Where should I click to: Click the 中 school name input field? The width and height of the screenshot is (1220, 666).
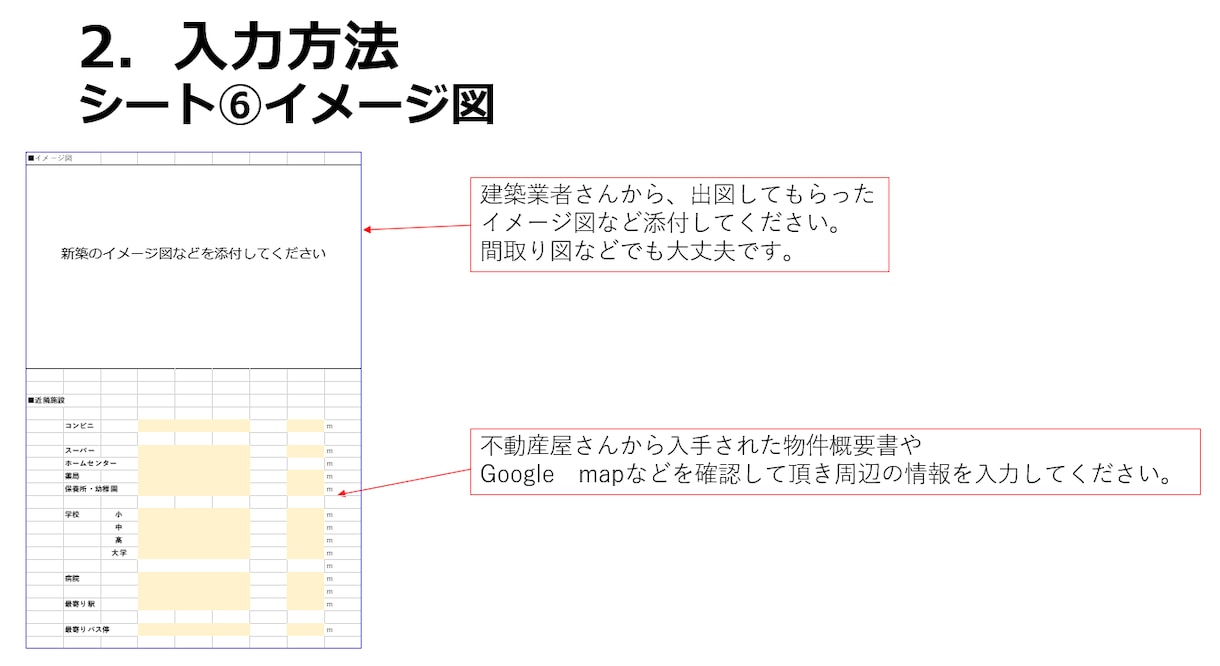click(194, 527)
